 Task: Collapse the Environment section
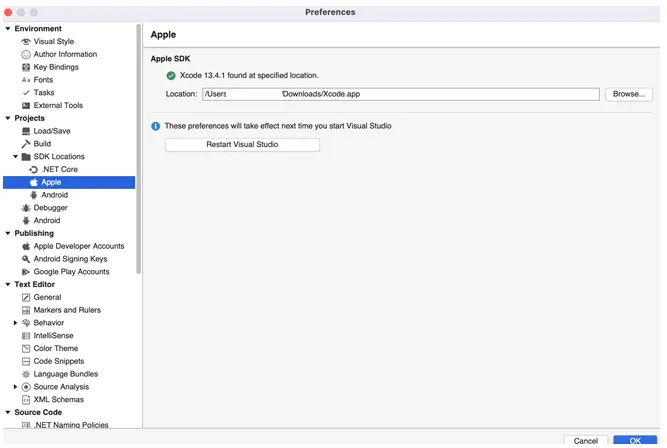(8, 29)
